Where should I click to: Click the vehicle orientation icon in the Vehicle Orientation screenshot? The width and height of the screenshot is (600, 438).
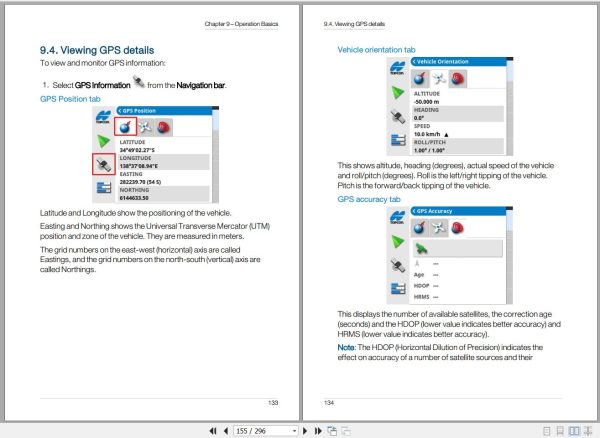[439, 78]
